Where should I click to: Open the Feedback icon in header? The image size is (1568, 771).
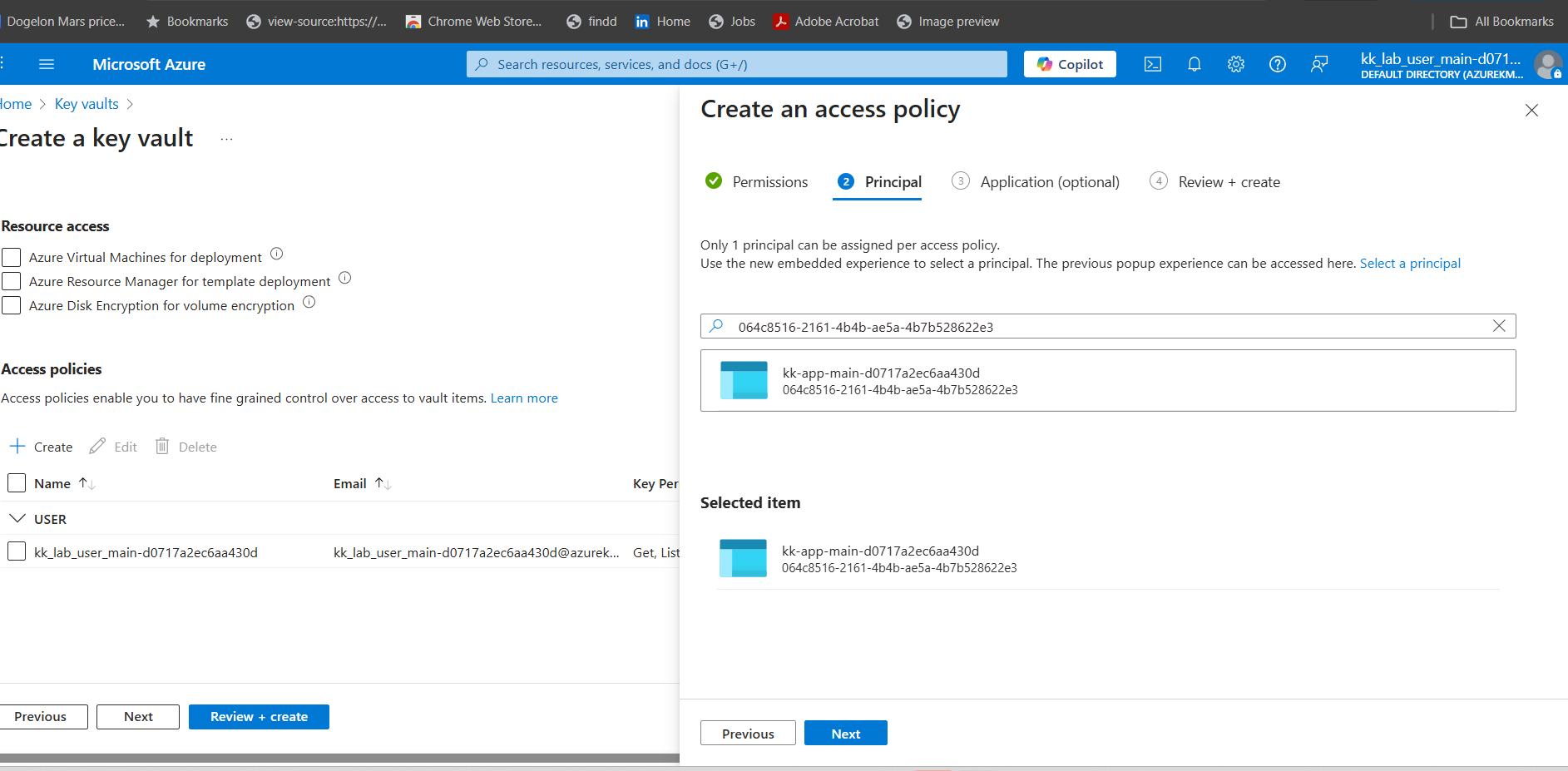coord(1319,64)
